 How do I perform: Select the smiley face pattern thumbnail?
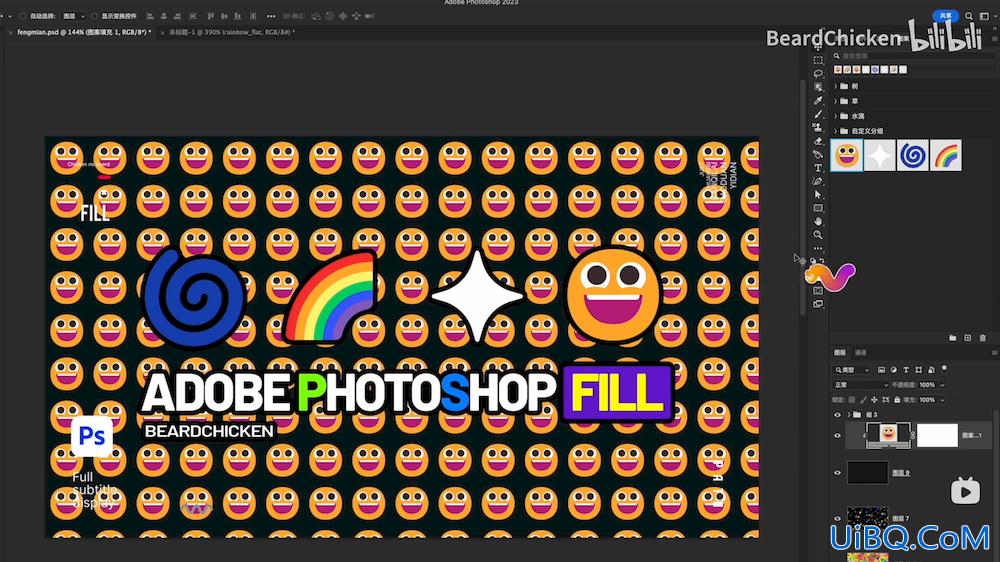pos(847,156)
